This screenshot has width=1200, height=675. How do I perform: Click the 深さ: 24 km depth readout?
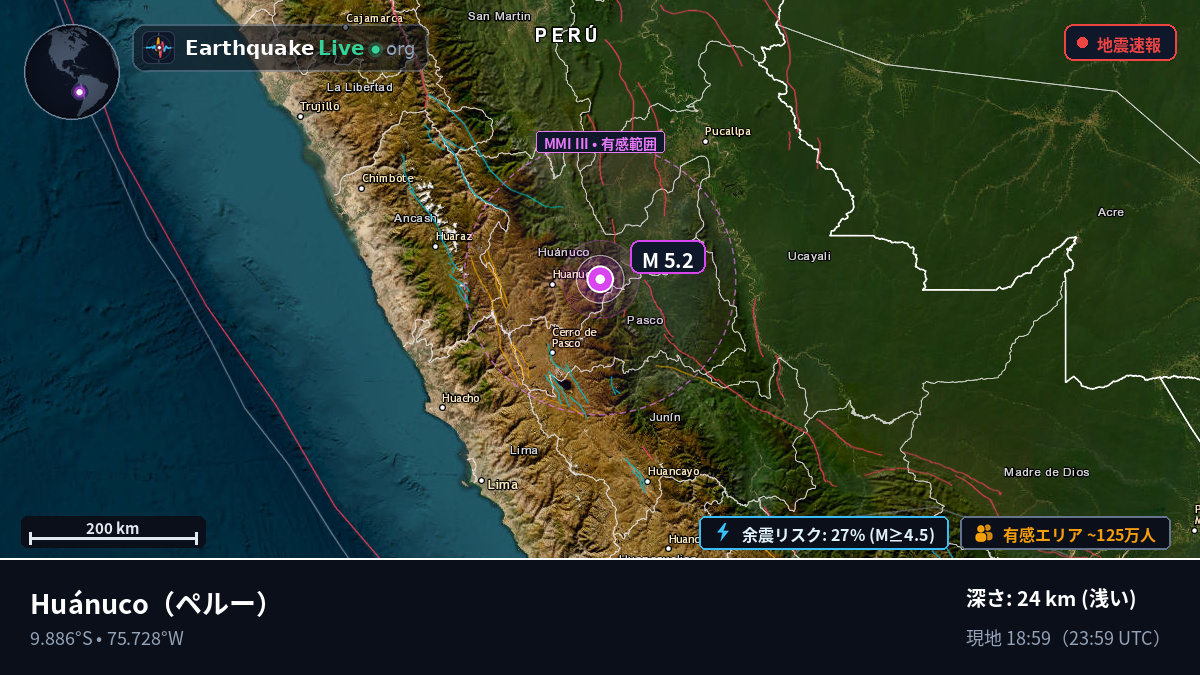1052,599
